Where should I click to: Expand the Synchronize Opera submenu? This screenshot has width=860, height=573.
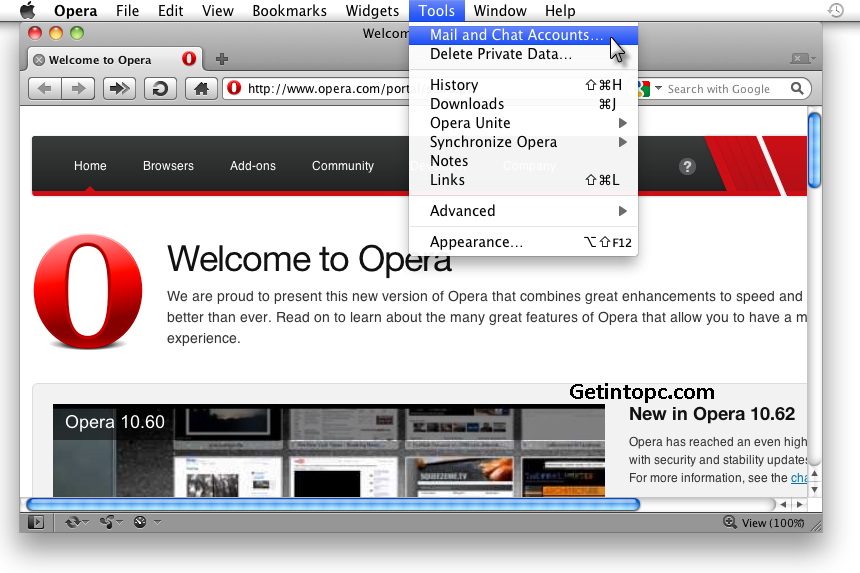tap(523, 142)
